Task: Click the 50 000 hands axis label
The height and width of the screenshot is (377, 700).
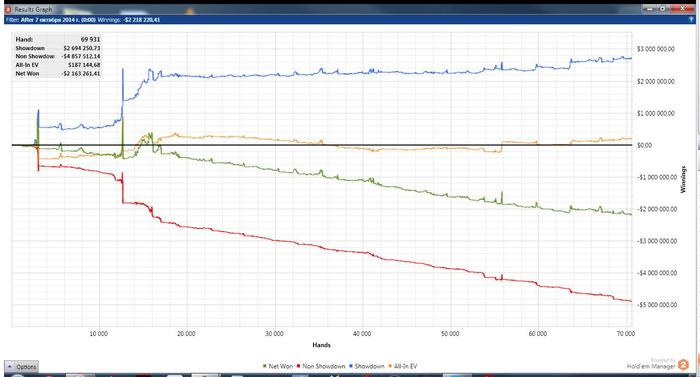Action: pos(450,334)
